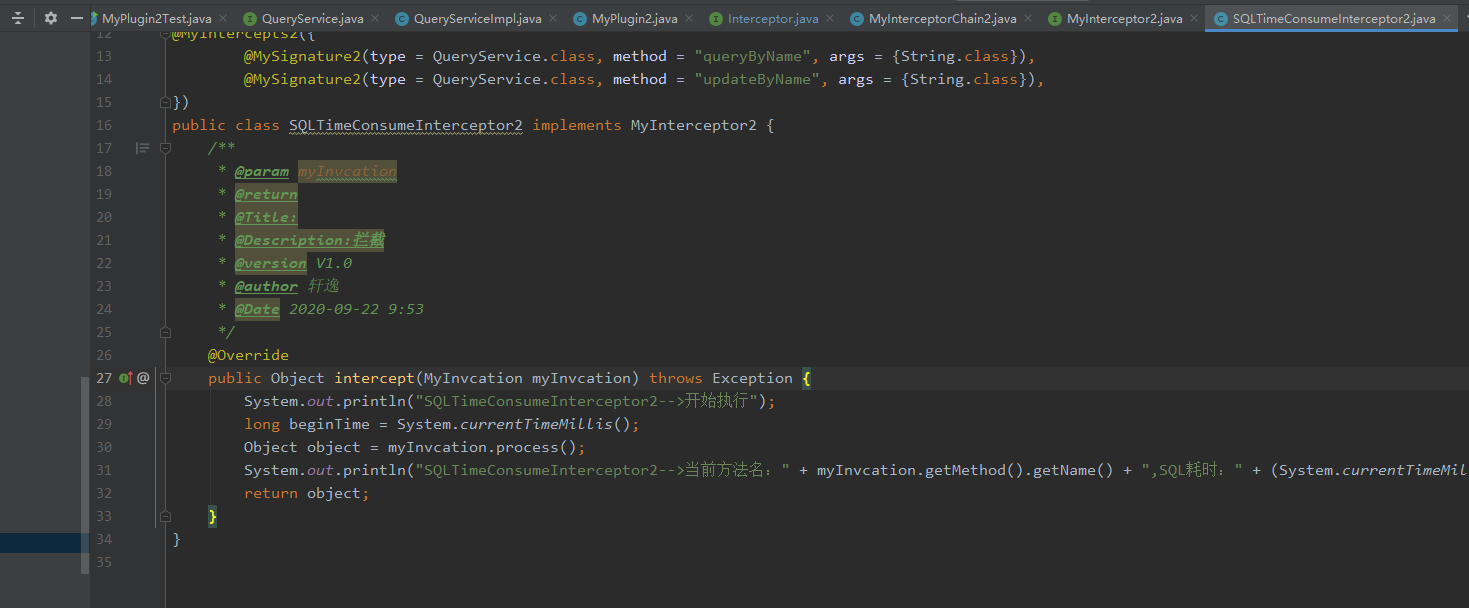This screenshot has width=1469, height=608.
Task: Close the MyInterceptor2.java tab
Action: (1194, 19)
